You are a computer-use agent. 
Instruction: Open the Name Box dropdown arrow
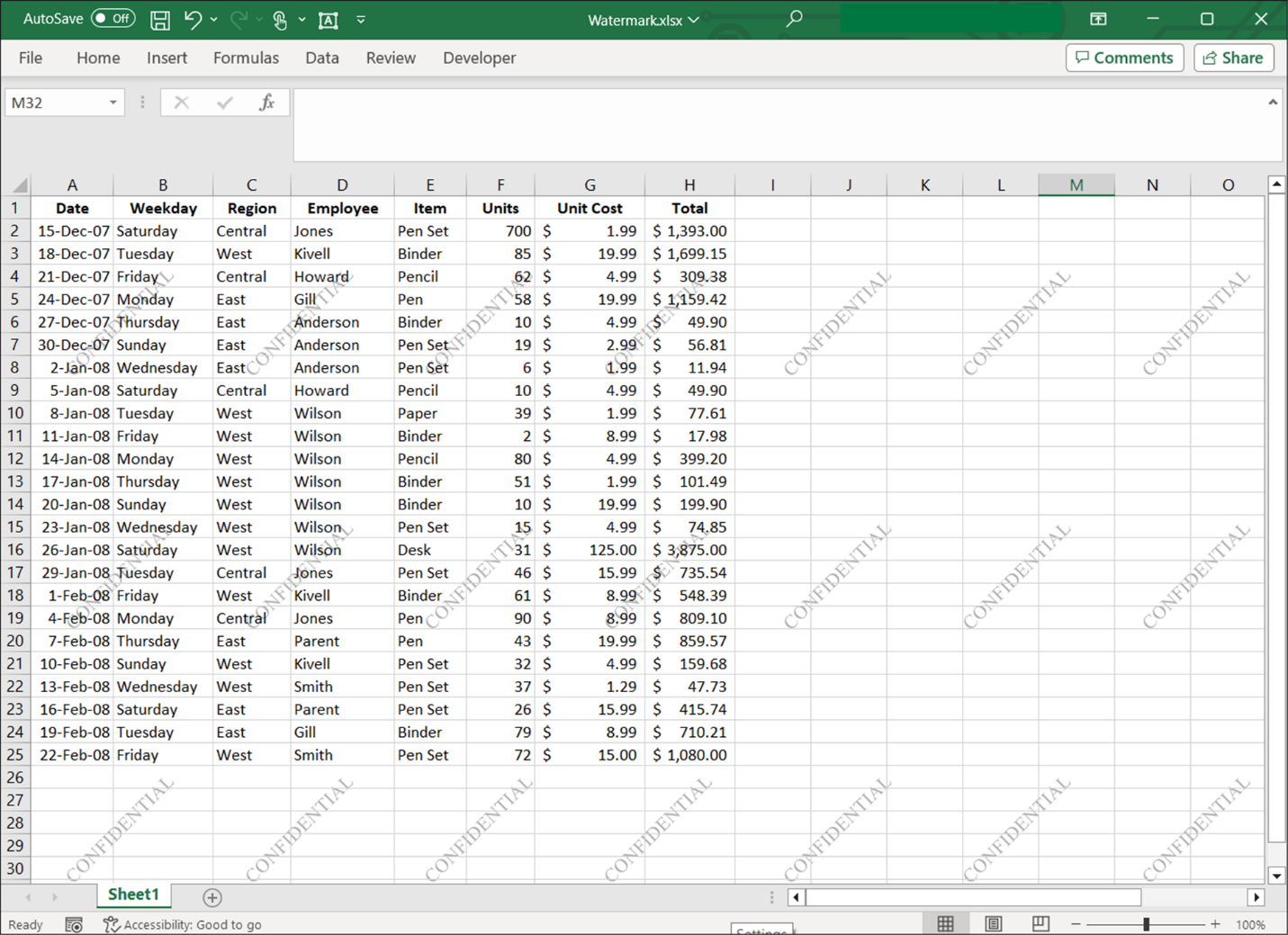tap(113, 103)
